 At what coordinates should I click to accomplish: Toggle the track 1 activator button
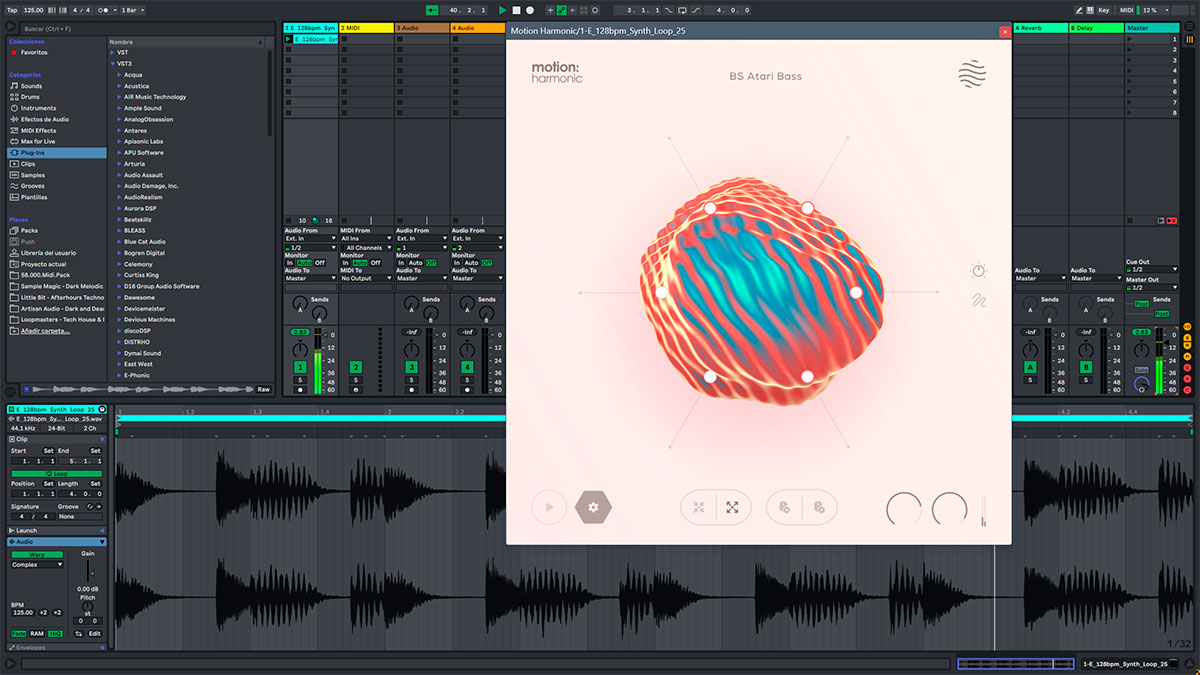299,368
